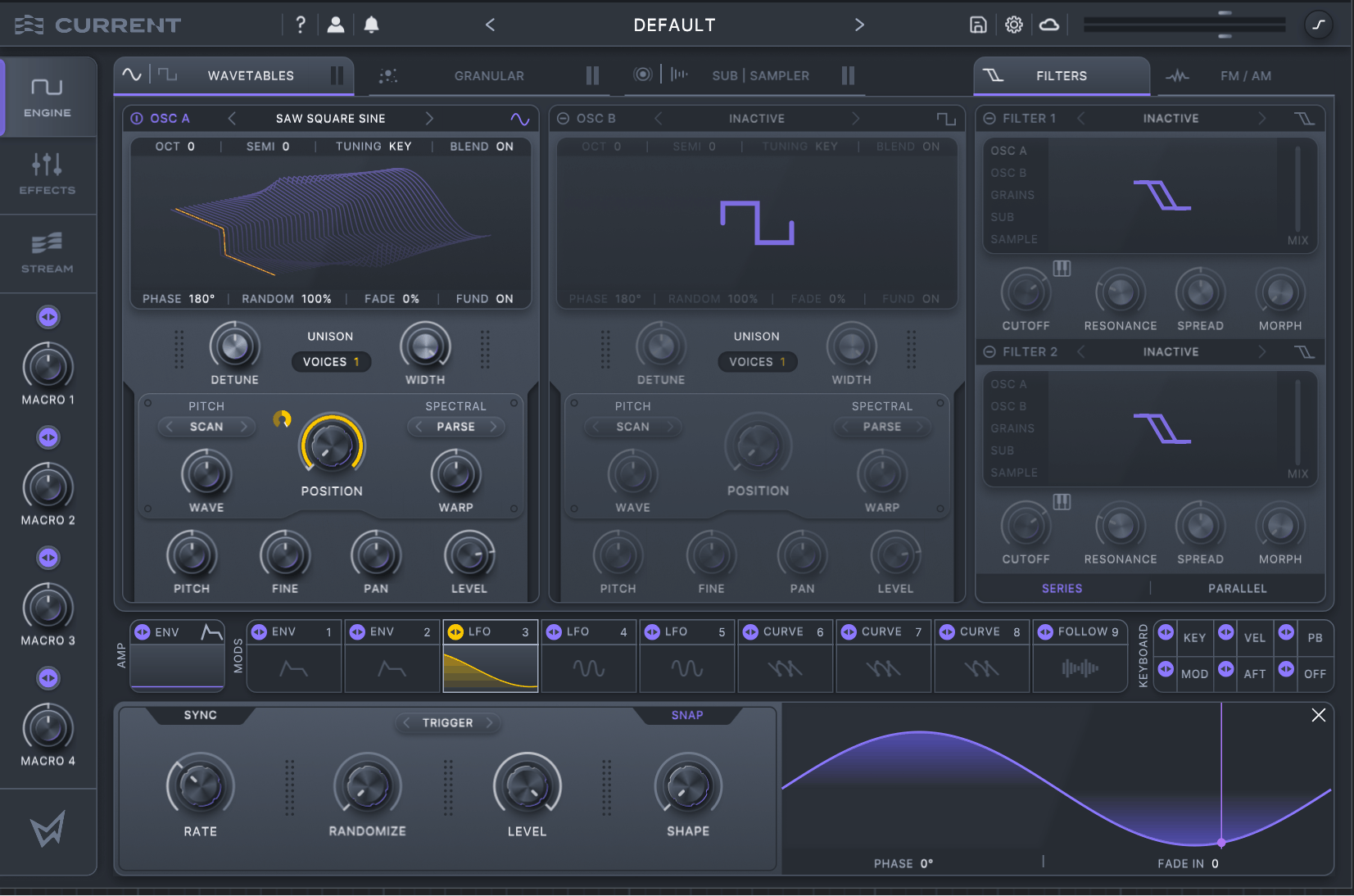Toggle LFO SNAP button
Screen dimensions: 1354x896
point(687,715)
